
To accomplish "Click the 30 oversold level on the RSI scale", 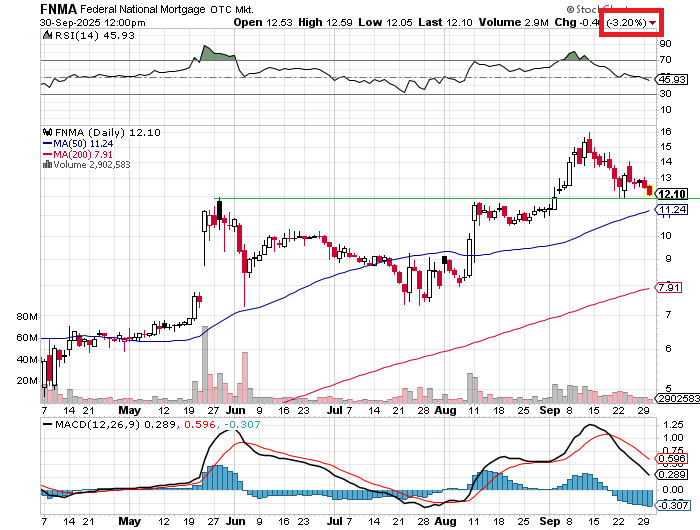I will 665,93.
